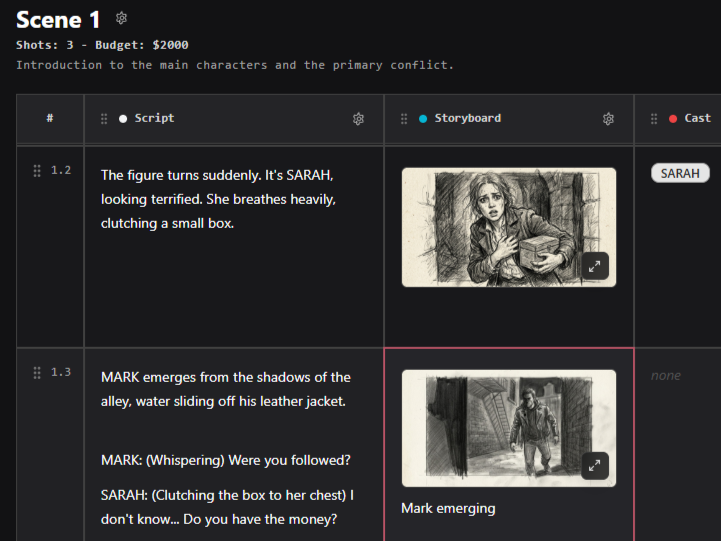This screenshot has width=721, height=541.
Task: Click the Scene 1 title
Action: (58, 20)
